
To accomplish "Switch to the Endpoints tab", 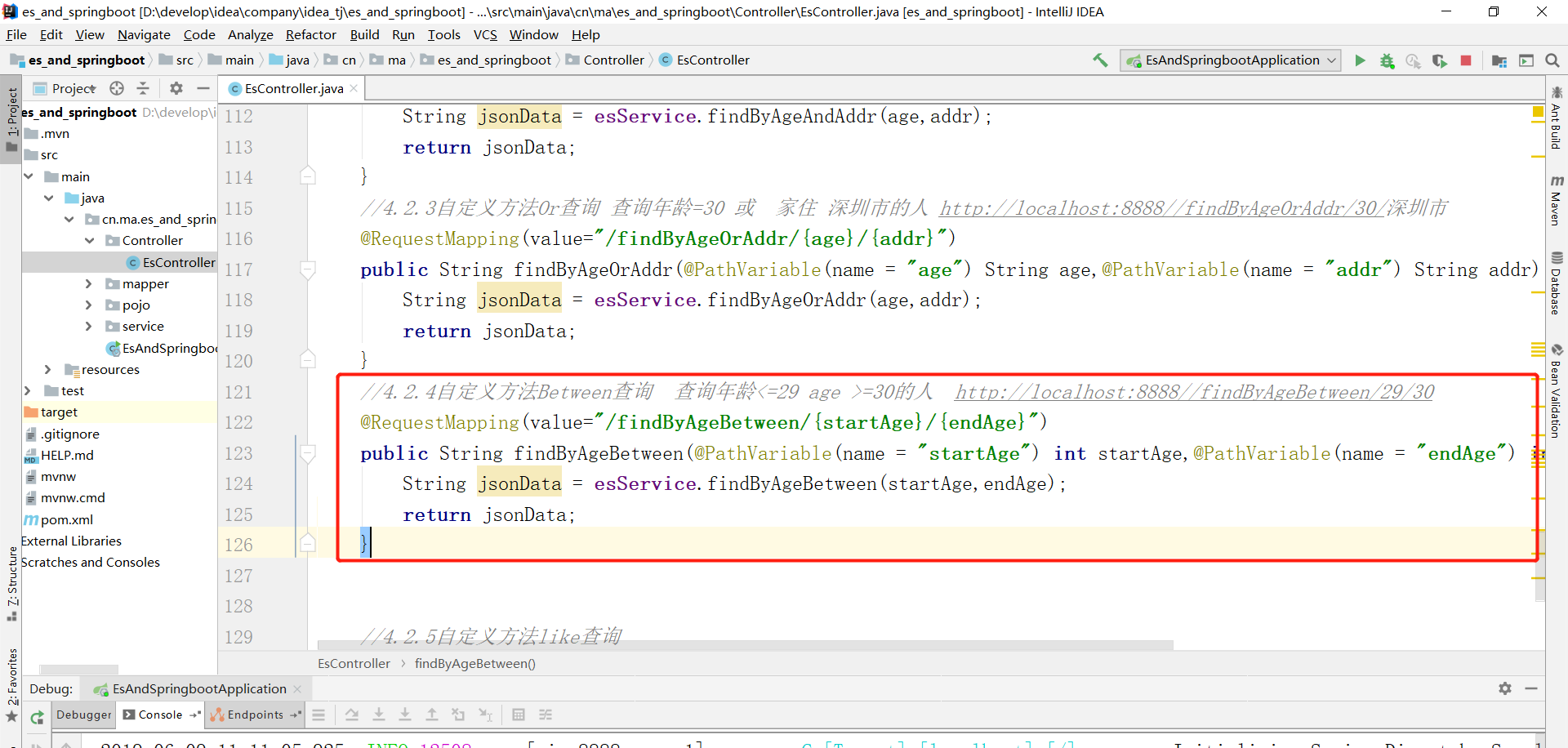I will click(255, 715).
